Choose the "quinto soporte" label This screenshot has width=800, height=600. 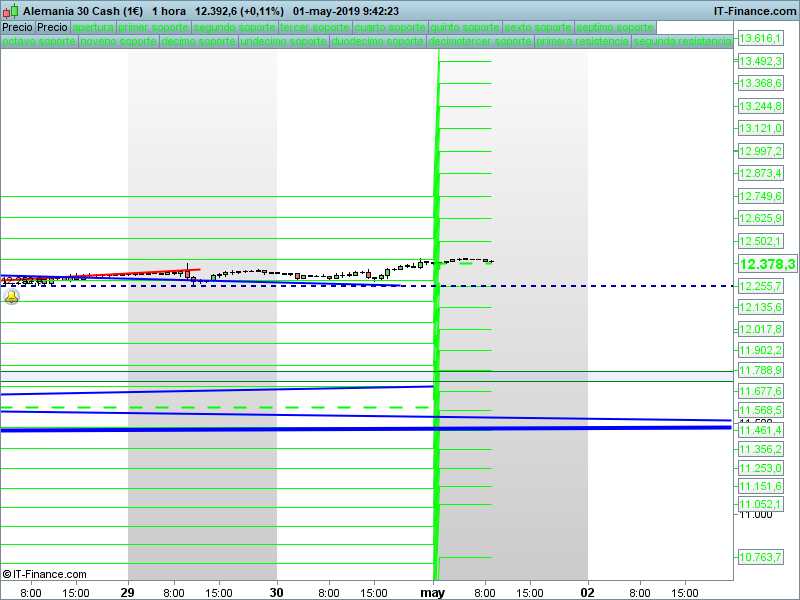tap(465, 28)
